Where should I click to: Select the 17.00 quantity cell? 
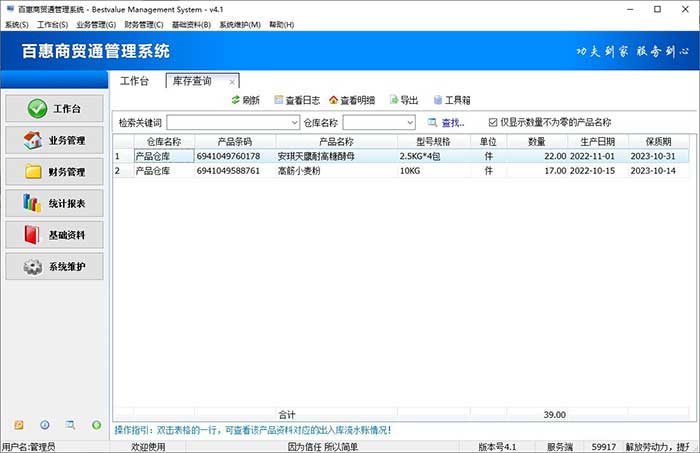pyautogui.click(x=537, y=170)
